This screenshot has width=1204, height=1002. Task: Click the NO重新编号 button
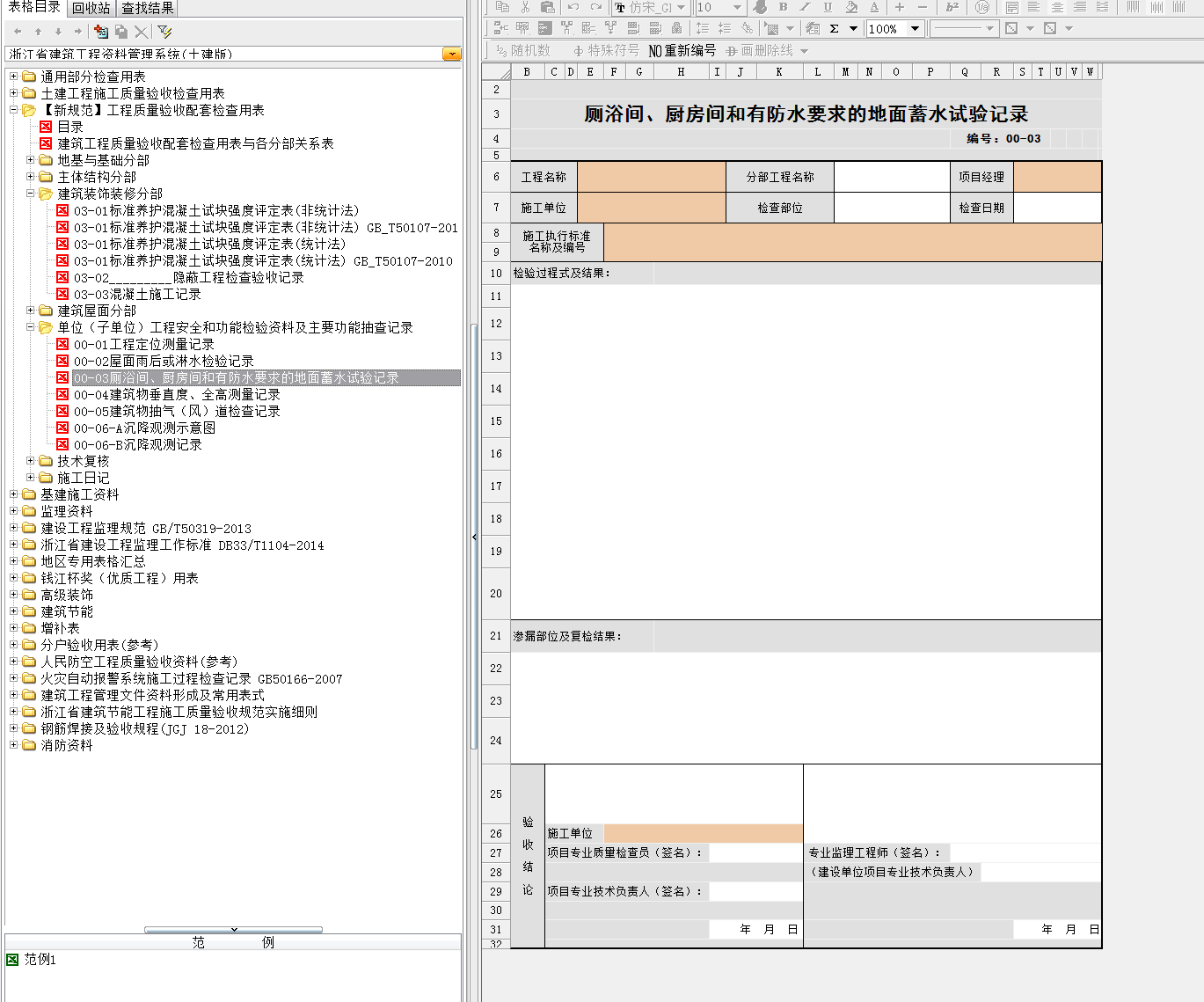pos(682,50)
